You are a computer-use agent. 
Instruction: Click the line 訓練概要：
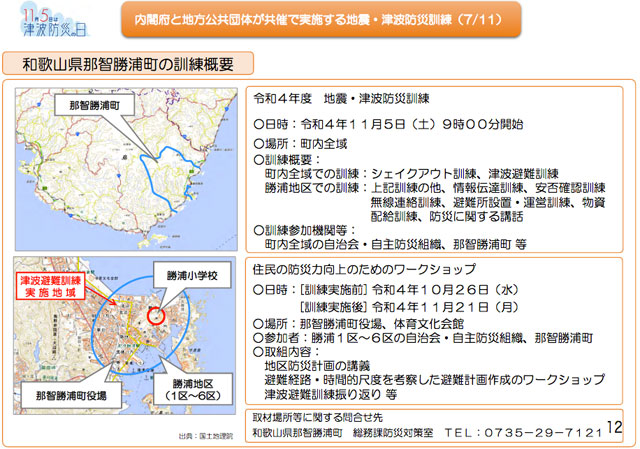click(x=287, y=160)
